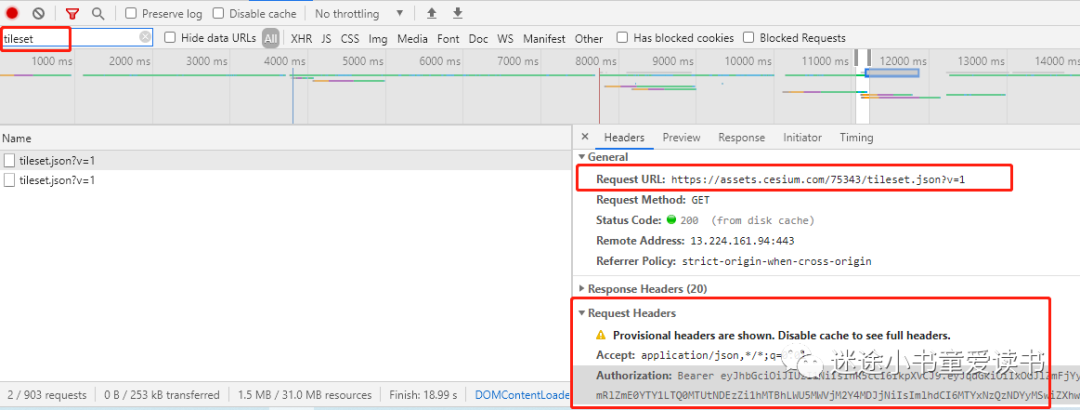The height and width of the screenshot is (410, 1080).
Task: Click the Request Method GET value
Action: point(700,200)
